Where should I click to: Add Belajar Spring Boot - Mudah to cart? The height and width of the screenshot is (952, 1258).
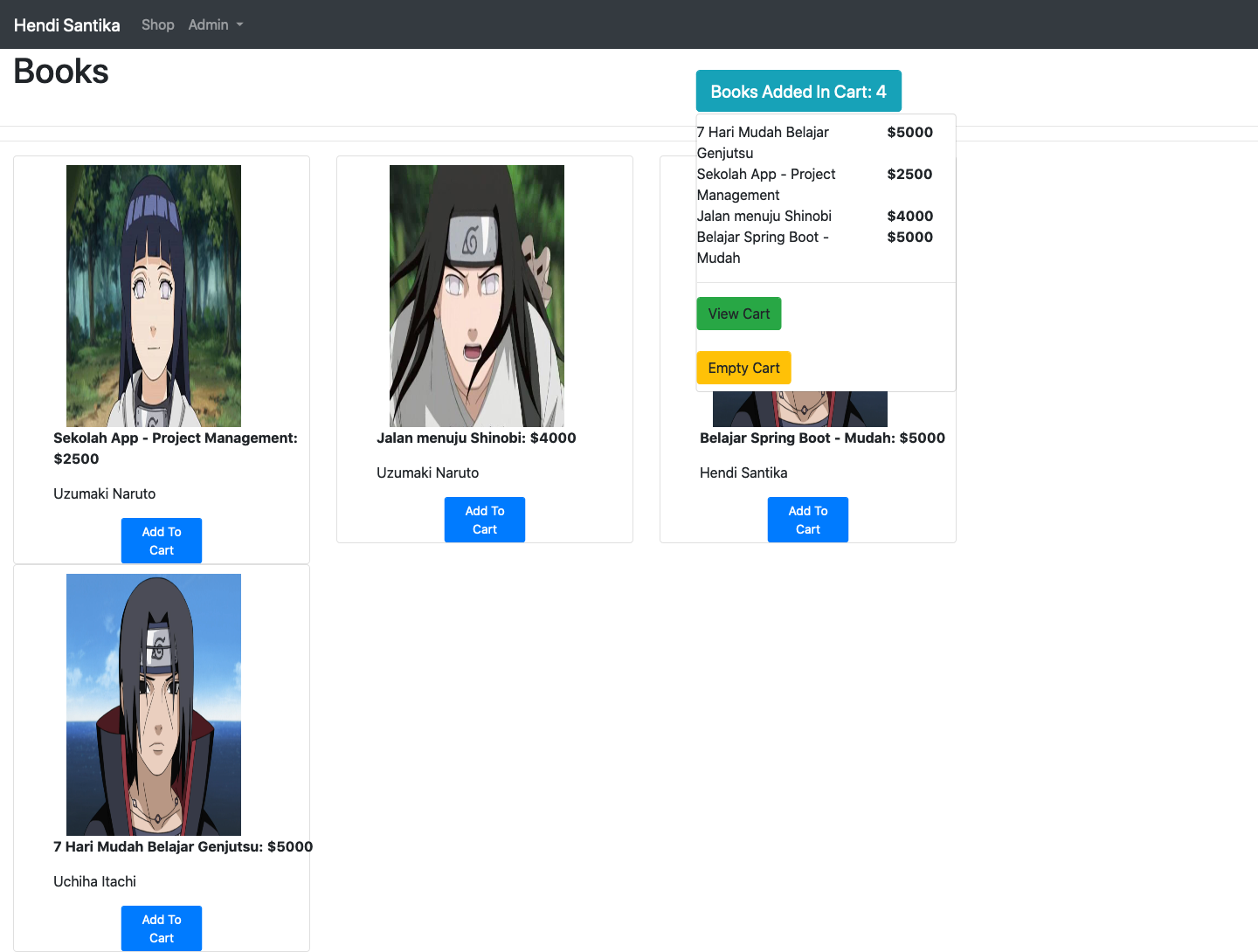tap(808, 520)
